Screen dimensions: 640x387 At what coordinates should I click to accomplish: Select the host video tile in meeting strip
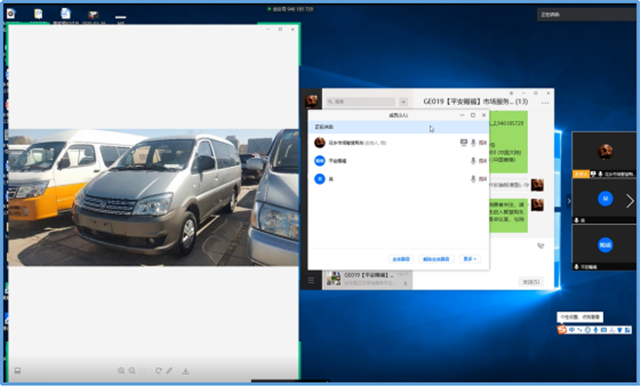[x=604, y=155]
